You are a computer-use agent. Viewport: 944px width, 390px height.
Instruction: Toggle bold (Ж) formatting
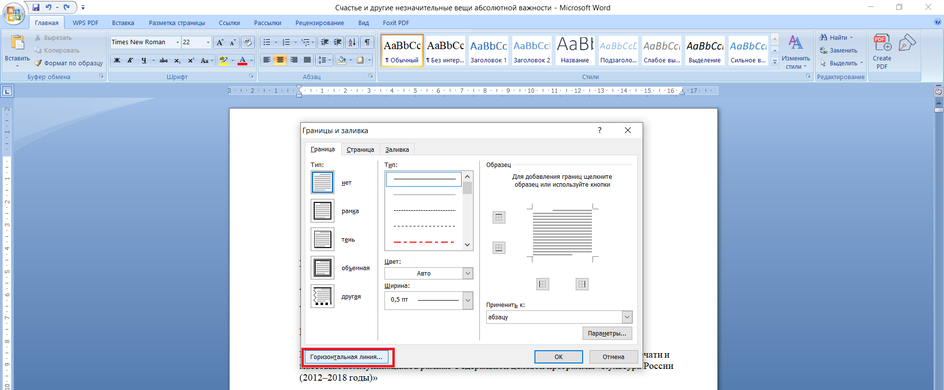coord(117,60)
